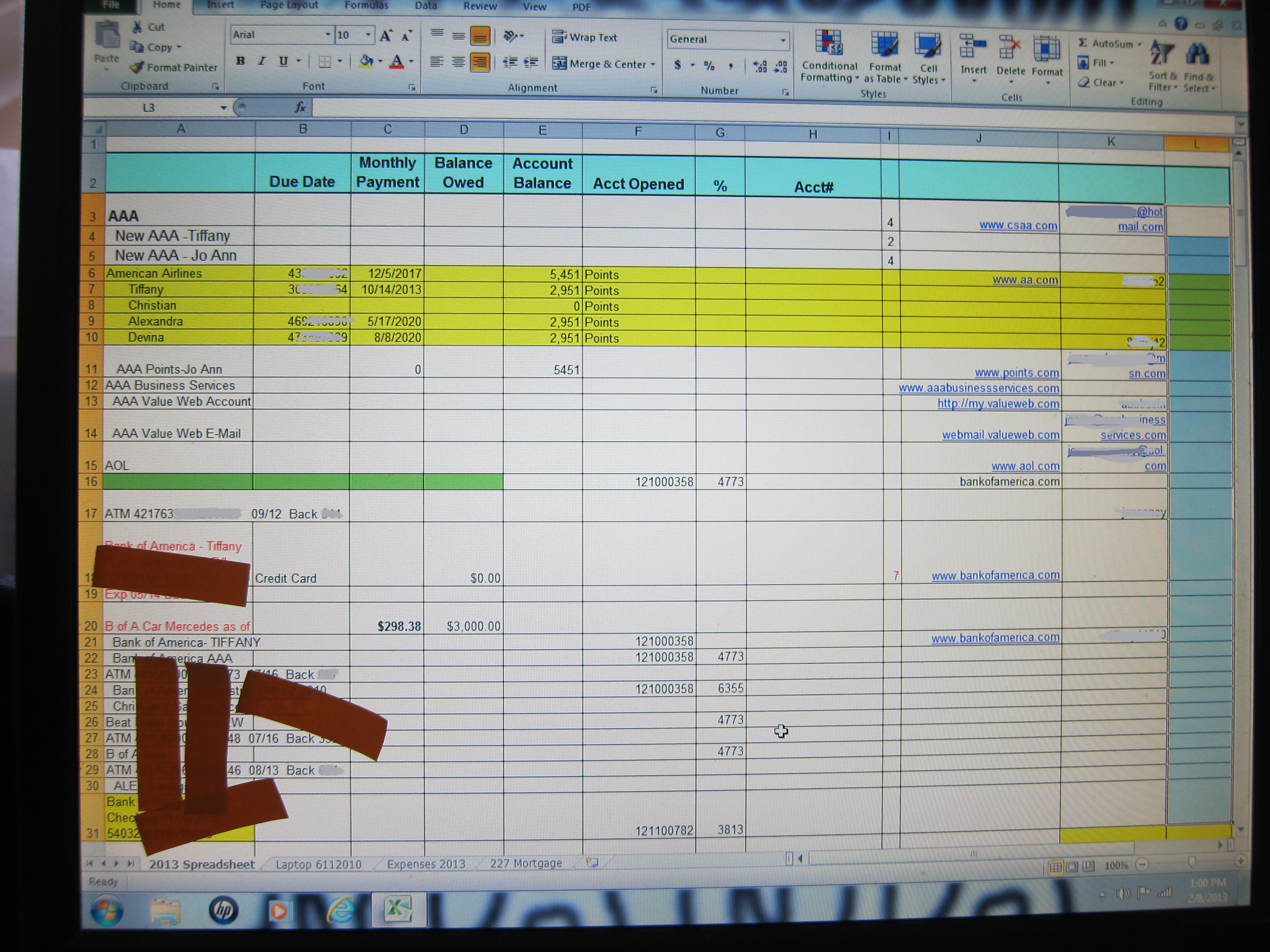Click the Increase Font Size icon

coord(386,35)
